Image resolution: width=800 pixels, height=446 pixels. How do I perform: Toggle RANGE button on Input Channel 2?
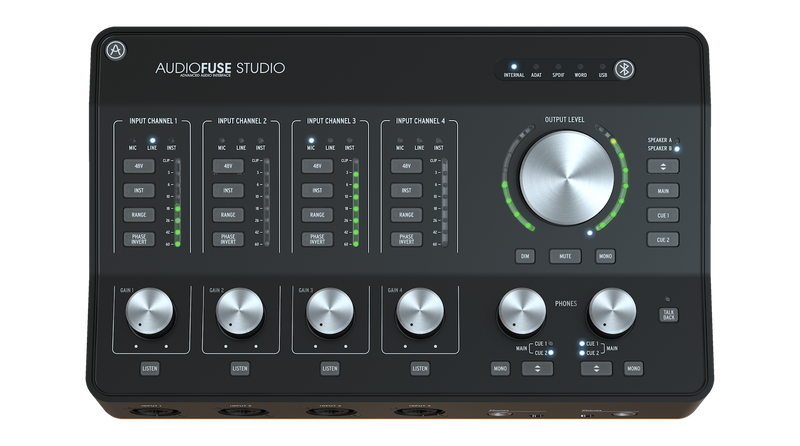pyautogui.click(x=228, y=215)
